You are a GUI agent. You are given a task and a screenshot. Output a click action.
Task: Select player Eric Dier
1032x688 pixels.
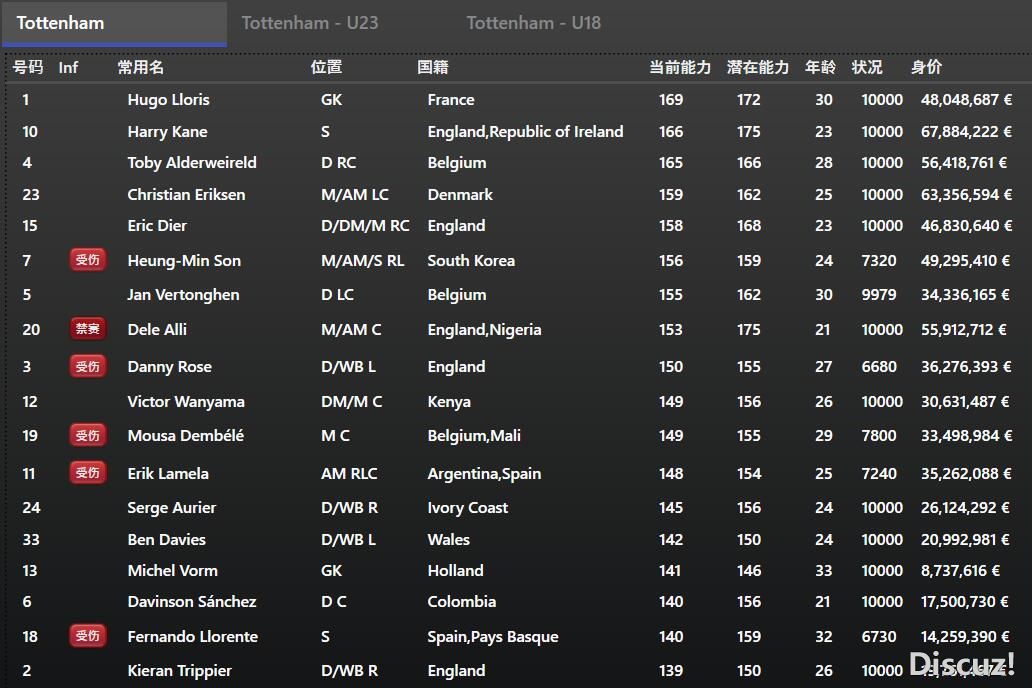(157, 226)
